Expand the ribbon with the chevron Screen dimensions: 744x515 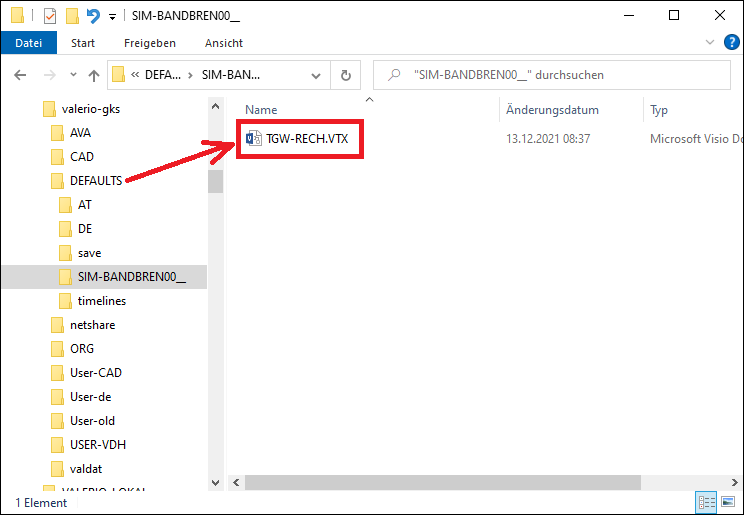(711, 43)
